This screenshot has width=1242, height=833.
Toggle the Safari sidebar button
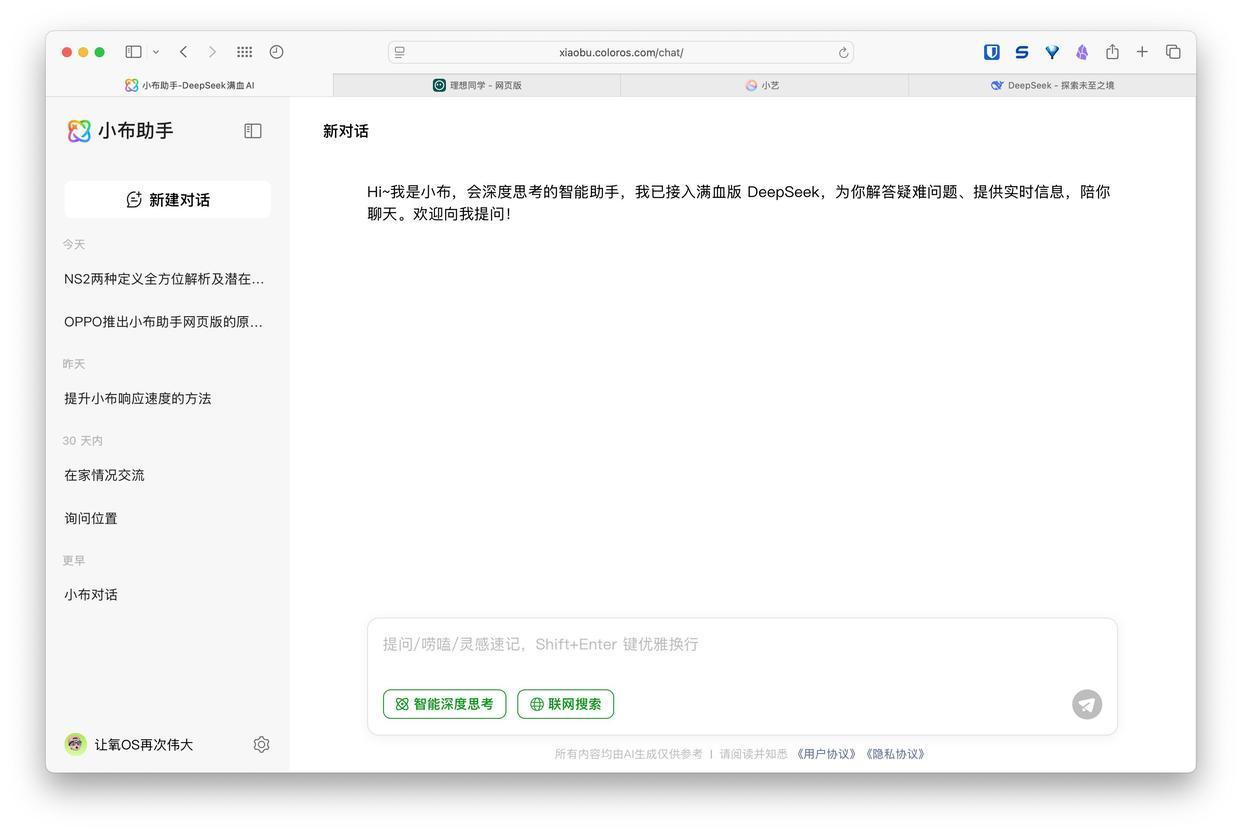click(133, 51)
